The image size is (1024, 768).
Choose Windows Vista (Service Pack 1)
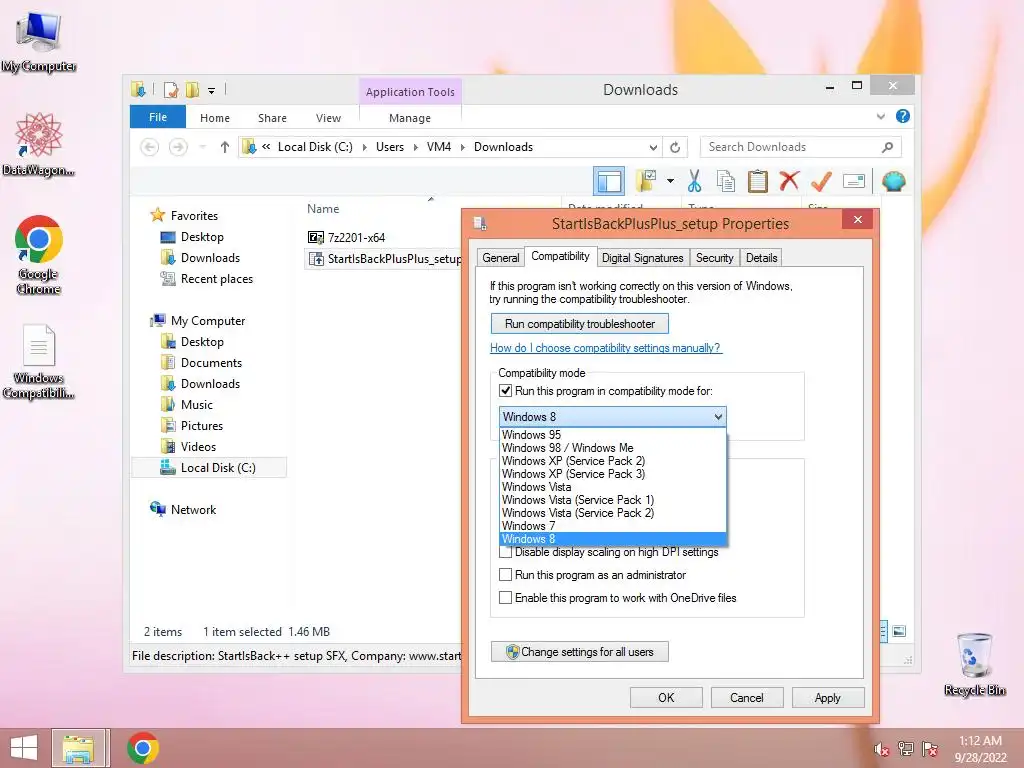pos(613,500)
